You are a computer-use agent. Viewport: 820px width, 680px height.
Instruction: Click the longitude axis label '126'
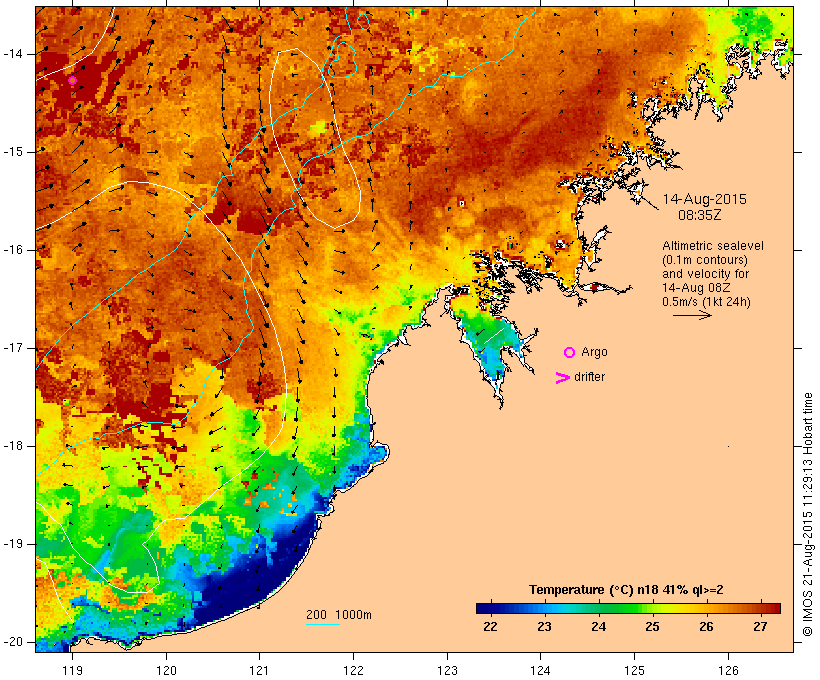(728, 670)
